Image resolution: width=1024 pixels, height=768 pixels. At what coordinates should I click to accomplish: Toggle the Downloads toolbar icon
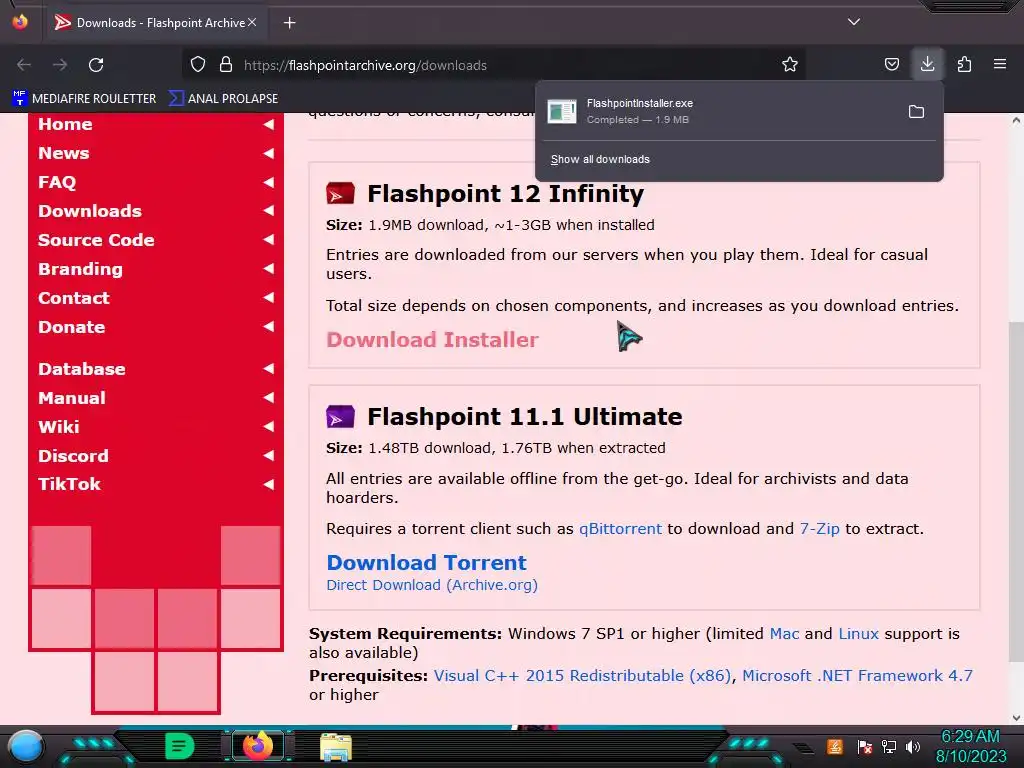pyautogui.click(x=927, y=65)
